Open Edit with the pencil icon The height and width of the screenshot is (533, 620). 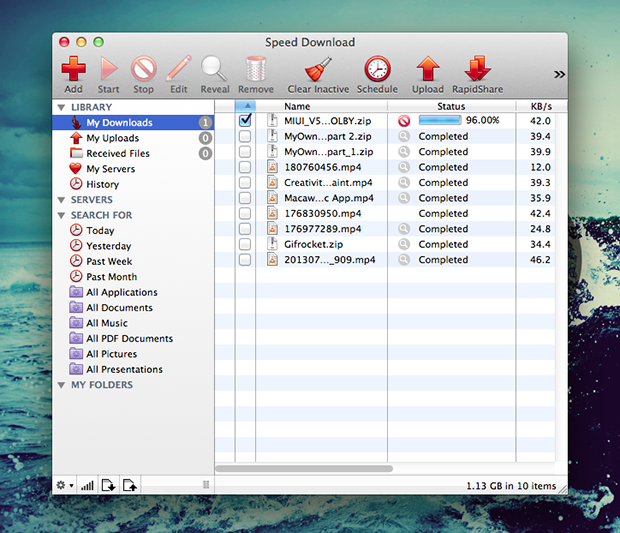179,68
